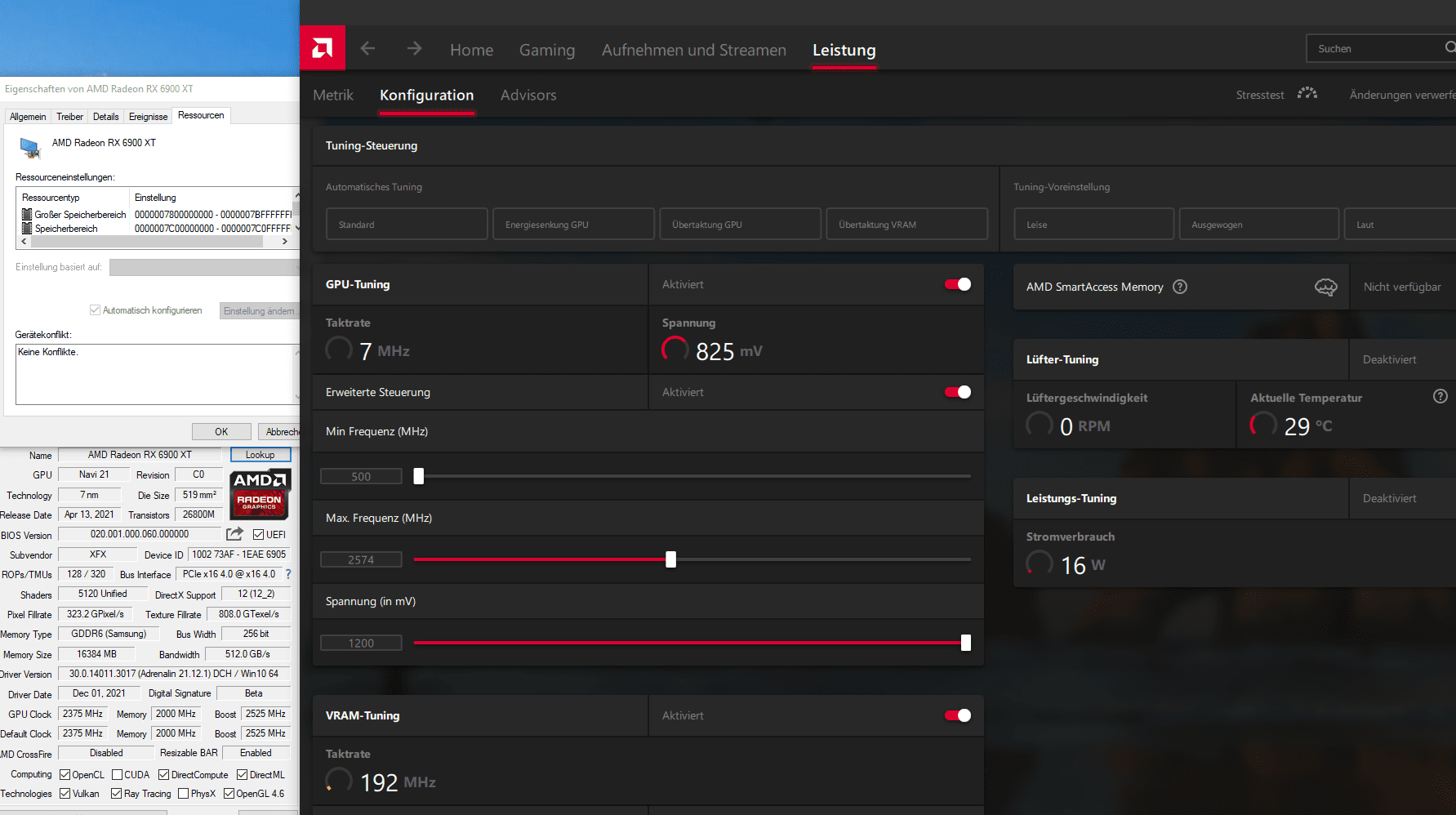Select the Laut tuning preset
The height and width of the screenshot is (815, 1456).
point(1400,224)
